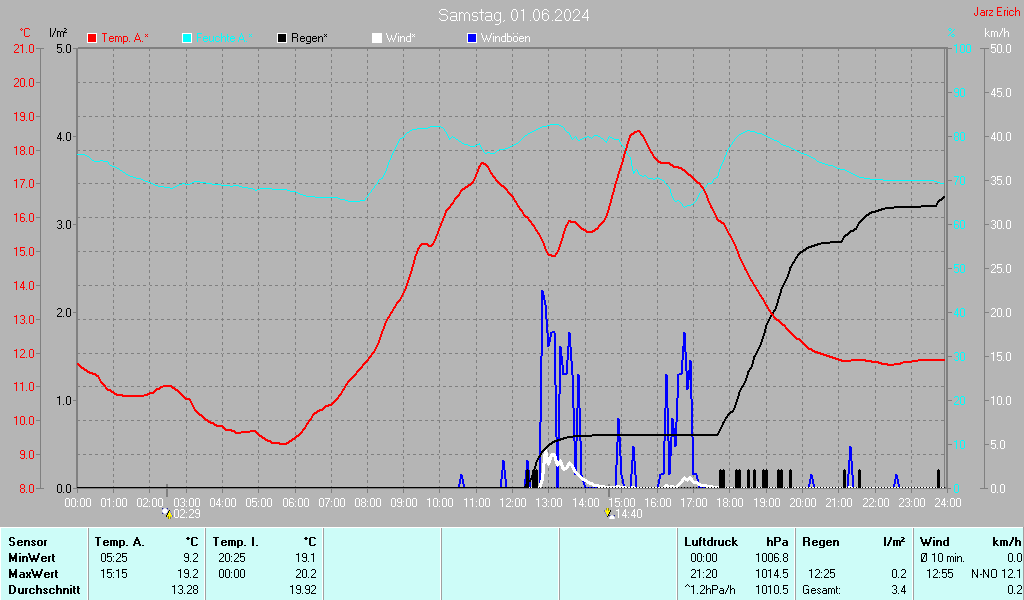
Task: Click the MaxWert row label
Action: 34,574
